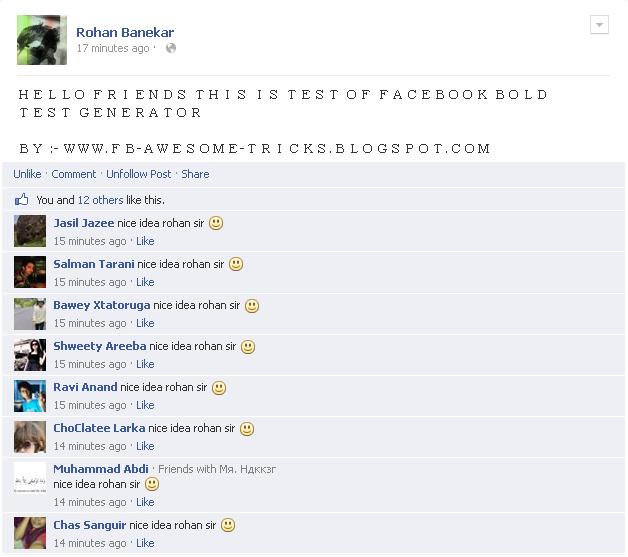Click Salman Tarani's avatar thumbnail
Image resolution: width=628 pixels, height=557 pixels.
coord(30,272)
